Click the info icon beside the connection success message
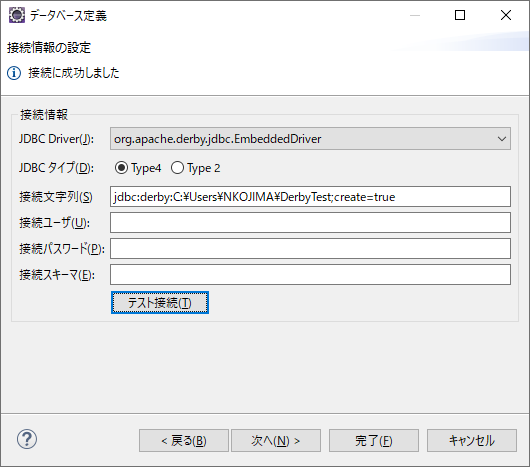This screenshot has width=530, height=467. [14, 73]
